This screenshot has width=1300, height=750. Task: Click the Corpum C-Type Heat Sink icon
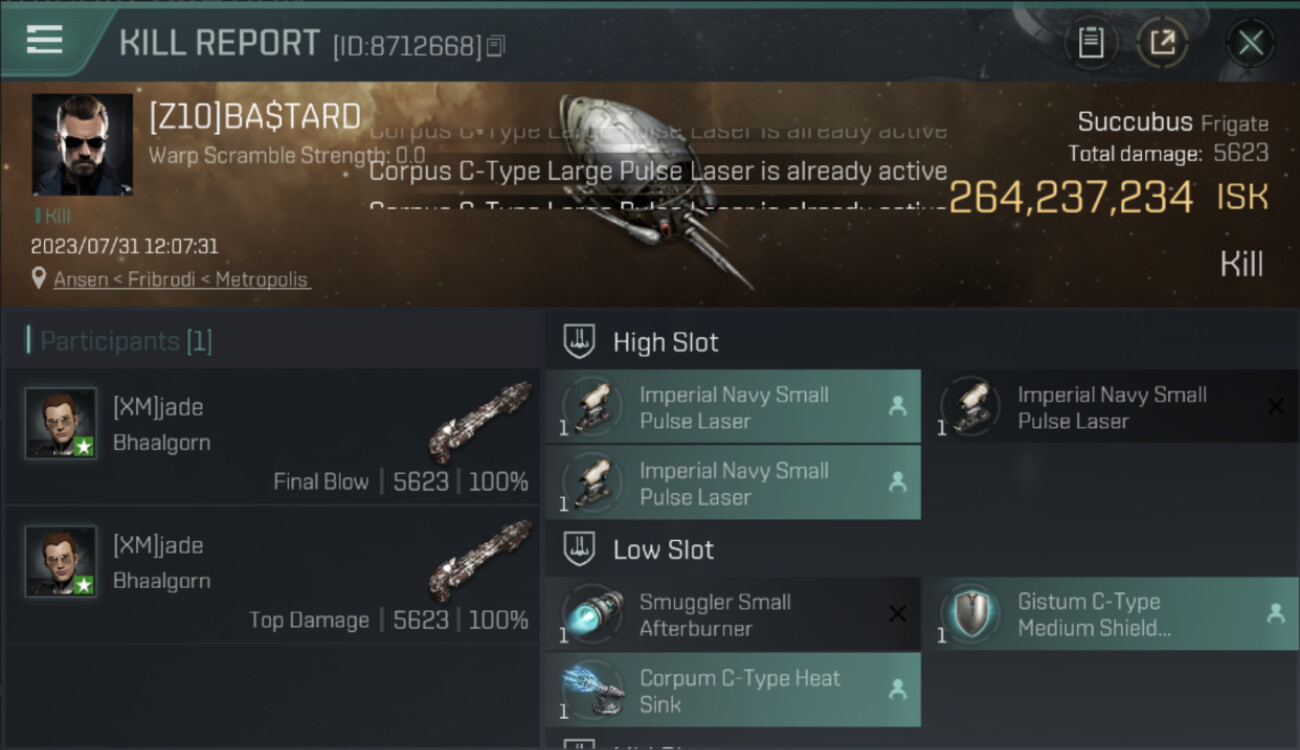click(x=593, y=691)
